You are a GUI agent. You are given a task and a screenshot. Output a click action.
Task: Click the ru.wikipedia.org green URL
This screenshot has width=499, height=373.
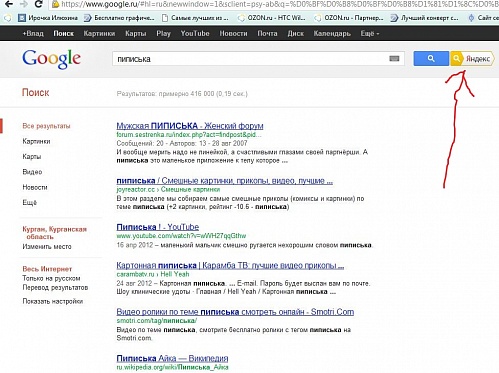(x=173, y=367)
